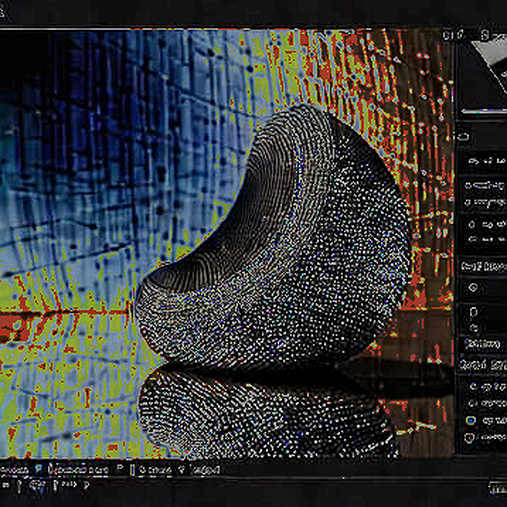Click the small button at the bottom-right corner
This screenshot has height=507, width=507.
click(499, 489)
